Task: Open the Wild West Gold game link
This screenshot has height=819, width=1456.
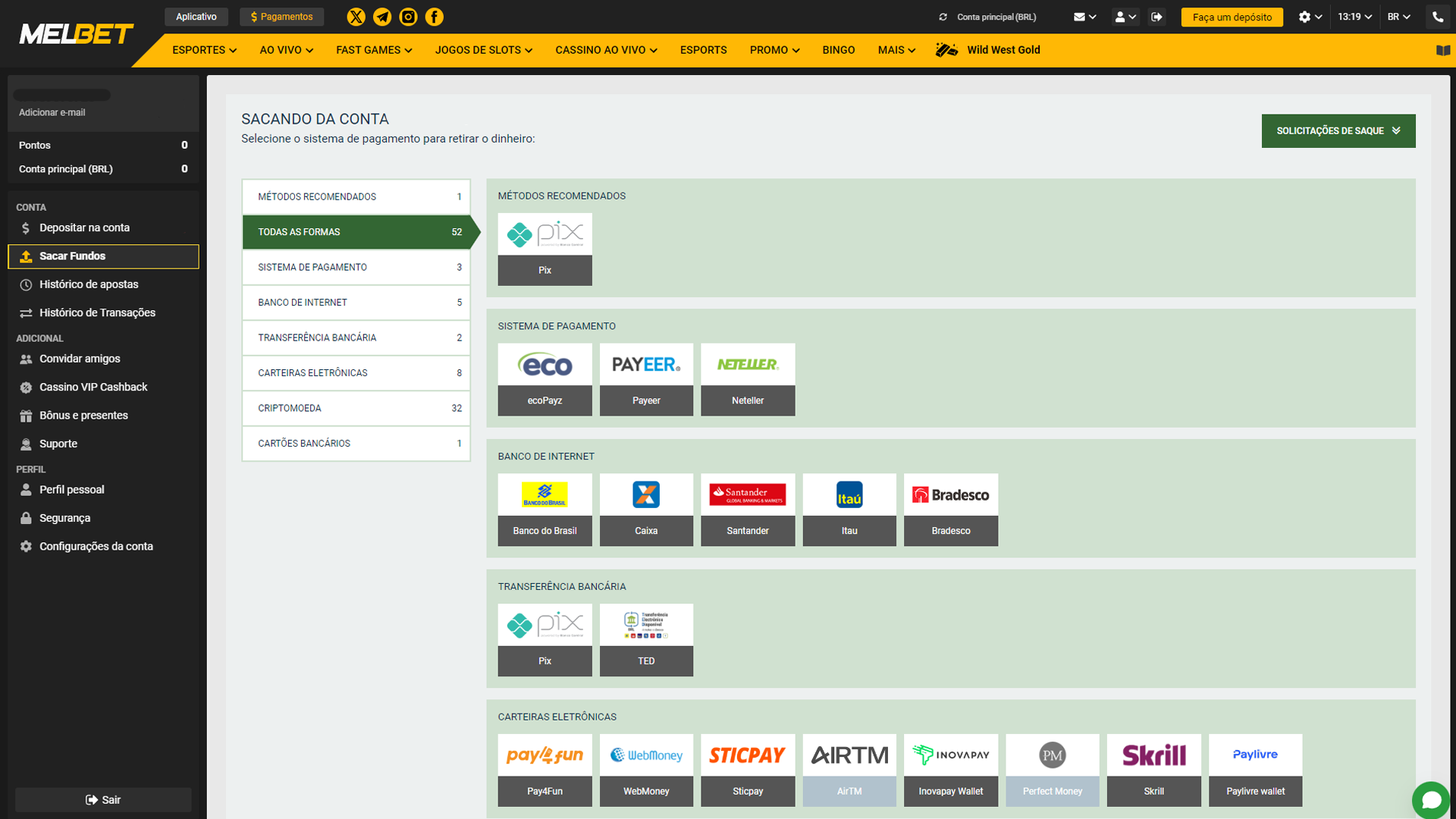Action: click(x=988, y=50)
